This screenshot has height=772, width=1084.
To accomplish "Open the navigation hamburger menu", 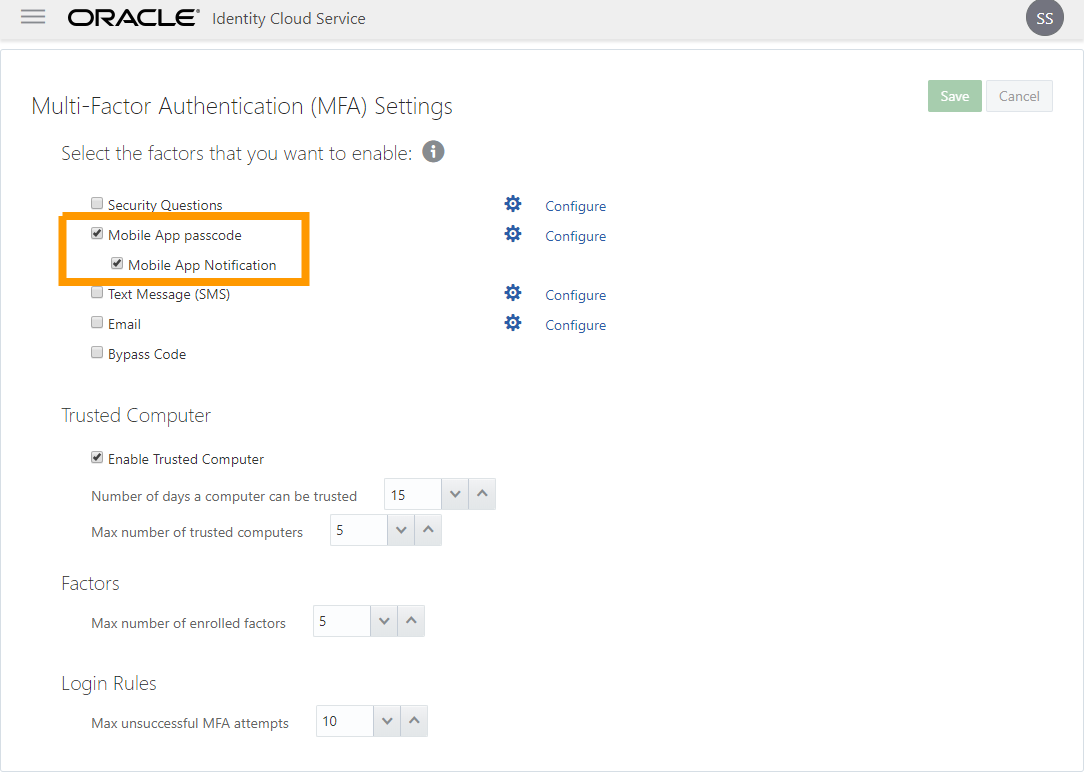I will pos(33,17).
